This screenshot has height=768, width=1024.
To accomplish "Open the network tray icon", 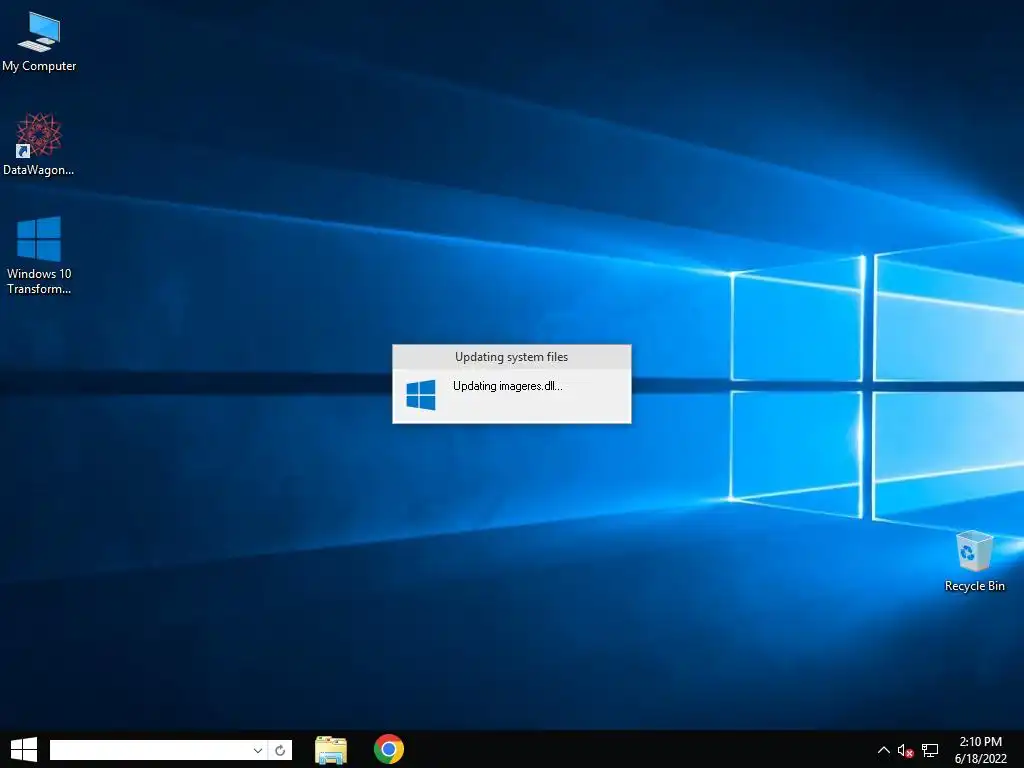I will 930,750.
